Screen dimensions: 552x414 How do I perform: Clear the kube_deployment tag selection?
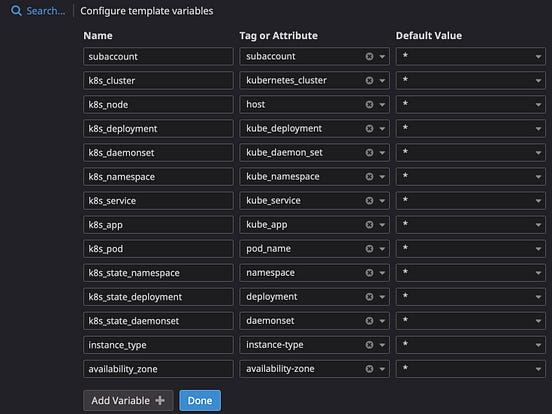(369, 128)
